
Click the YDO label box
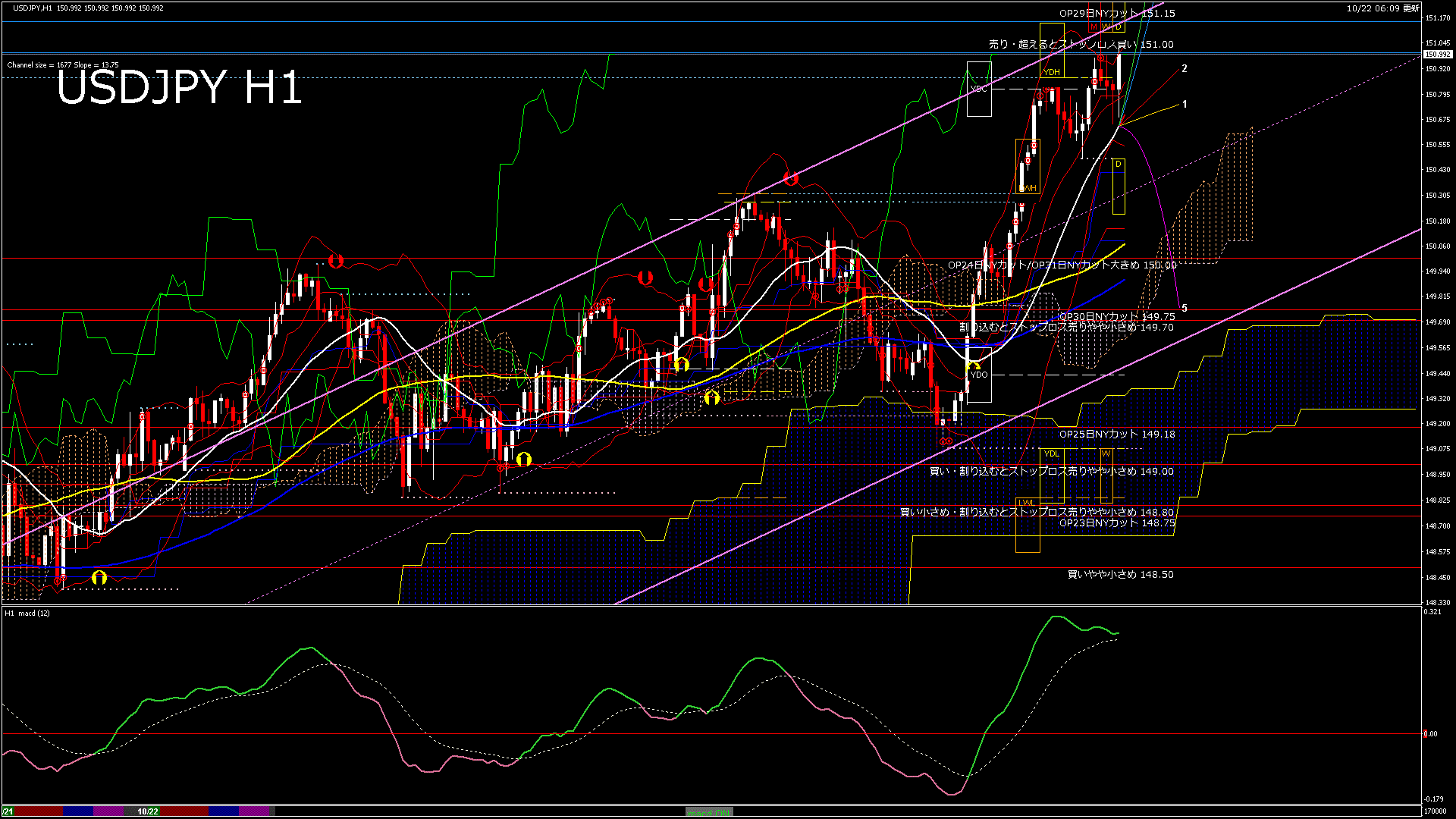[x=979, y=375]
